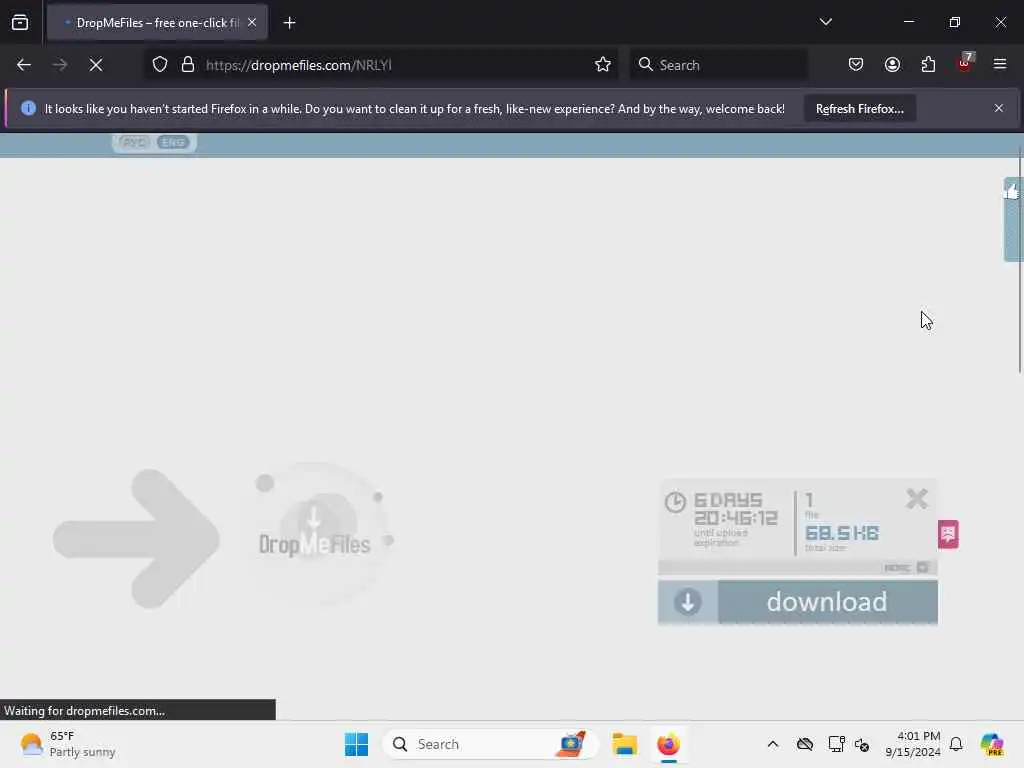
Task: Click the thumbs-up feedback side tab
Action: point(1013,219)
